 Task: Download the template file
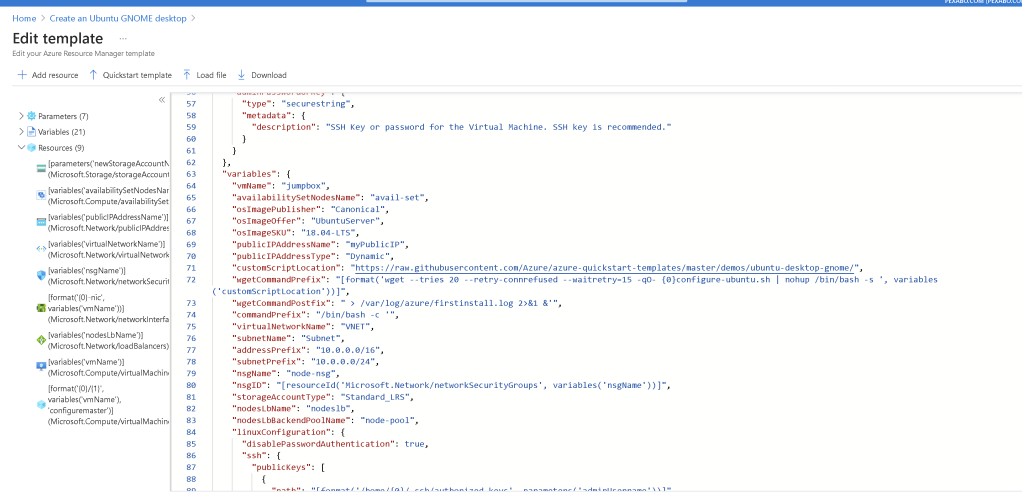pyautogui.click(x=269, y=75)
